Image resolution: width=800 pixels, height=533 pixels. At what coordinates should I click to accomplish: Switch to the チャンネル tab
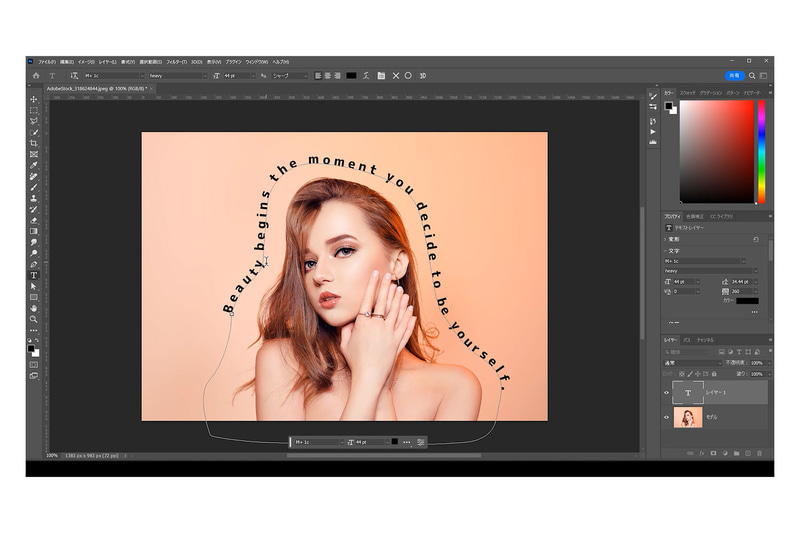pos(706,340)
